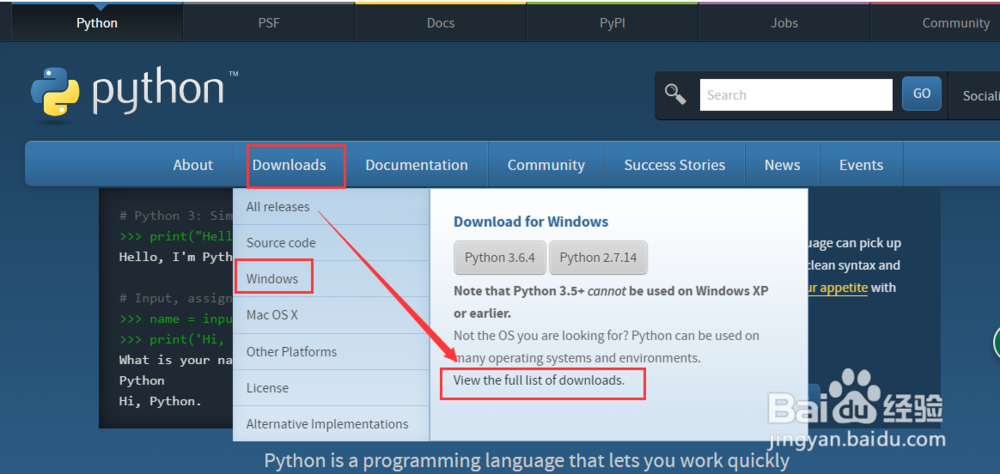Download Python 2.7.14 button
This screenshot has width=1000, height=474.
(598, 257)
